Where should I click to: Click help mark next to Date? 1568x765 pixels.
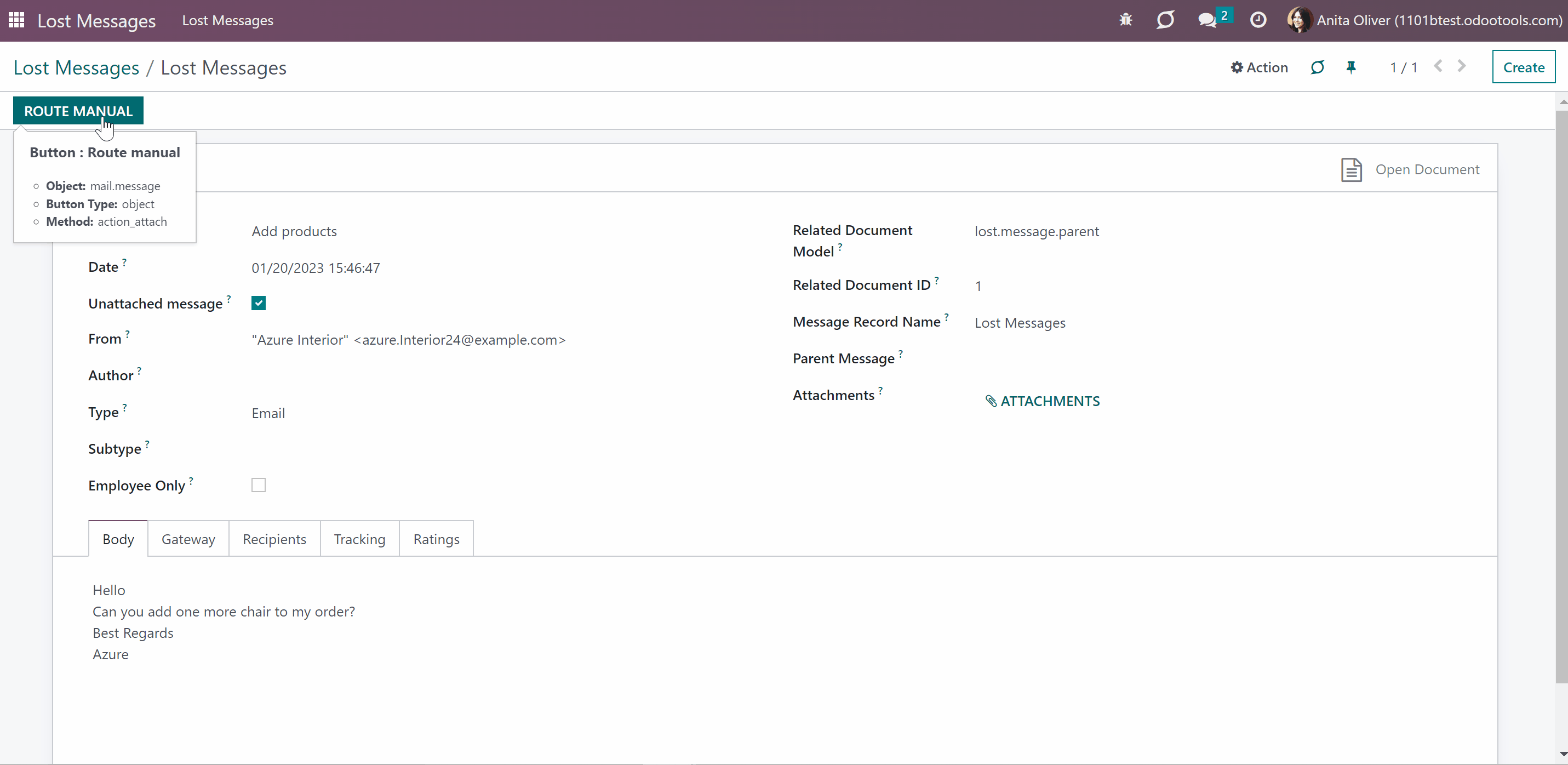(x=124, y=262)
